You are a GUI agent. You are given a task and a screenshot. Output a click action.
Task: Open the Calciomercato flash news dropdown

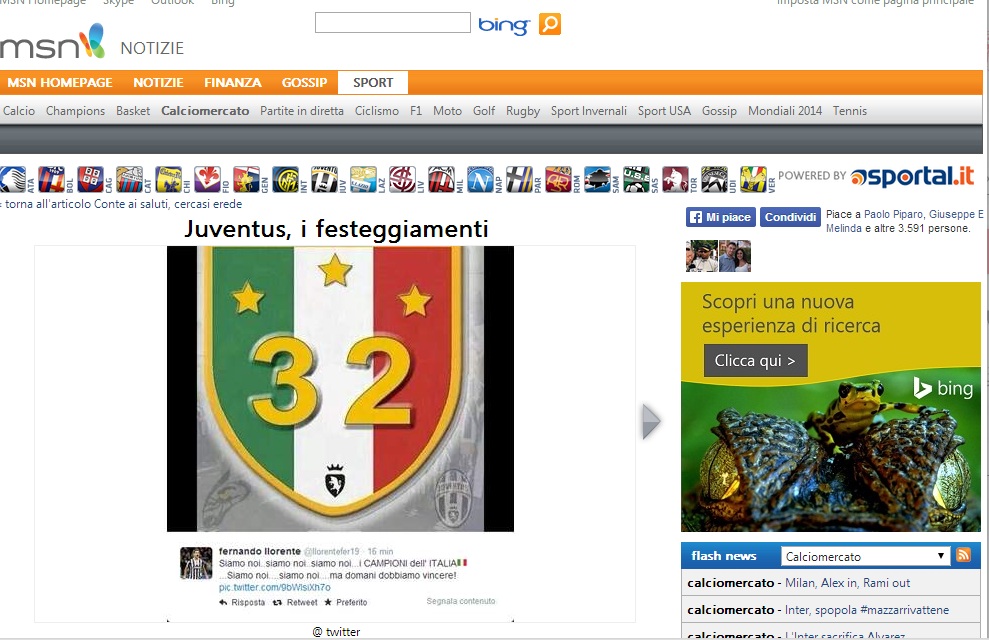(865, 556)
